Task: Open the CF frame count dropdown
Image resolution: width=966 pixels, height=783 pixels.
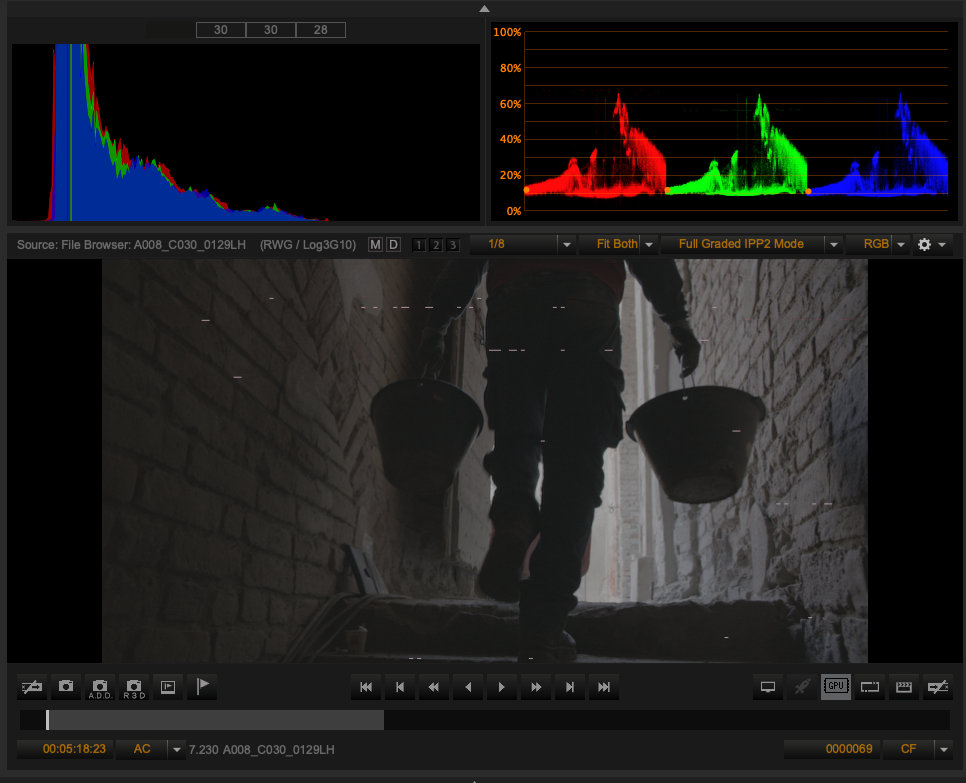Action: coord(917,749)
